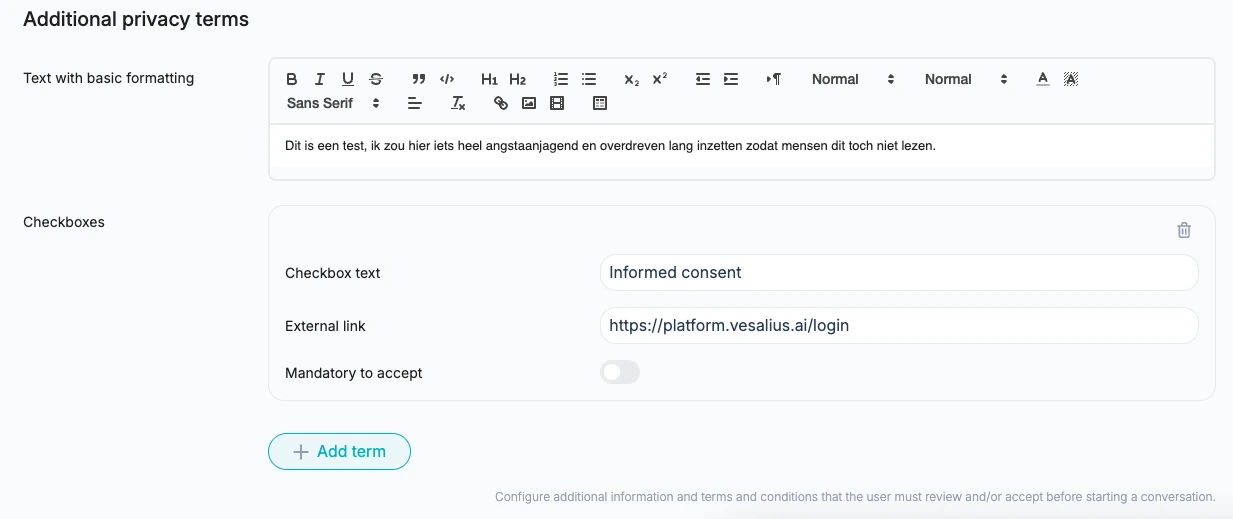Clear text formatting
The width and height of the screenshot is (1233, 519).
click(458, 103)
